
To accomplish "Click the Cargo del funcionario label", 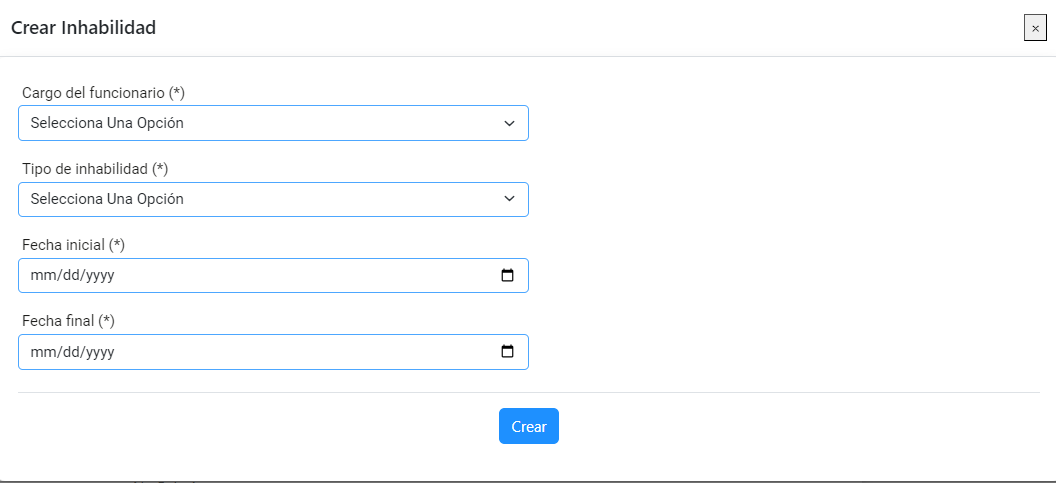I will point(103,93).
